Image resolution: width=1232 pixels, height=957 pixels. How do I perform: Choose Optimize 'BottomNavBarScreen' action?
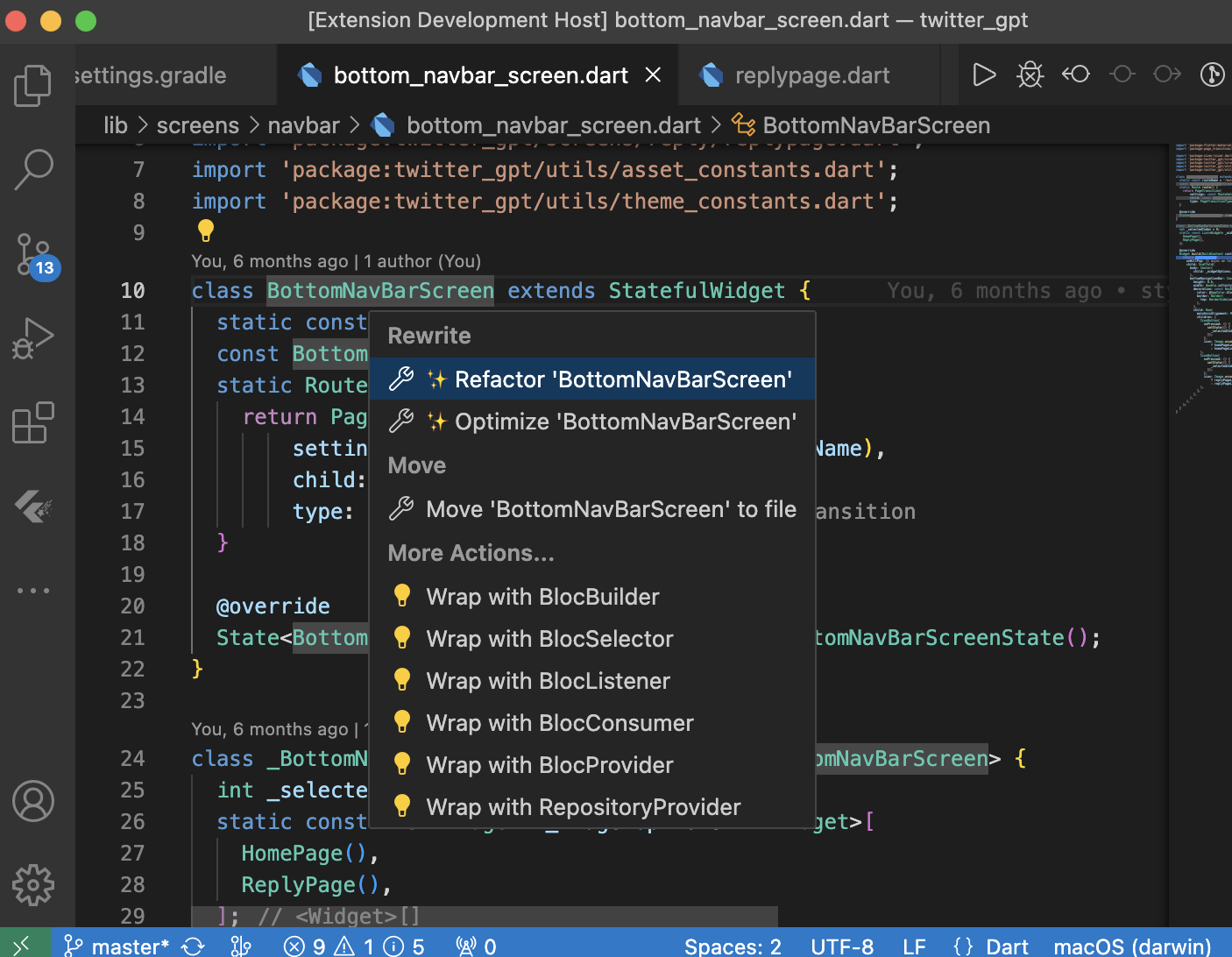pos(592,422)
